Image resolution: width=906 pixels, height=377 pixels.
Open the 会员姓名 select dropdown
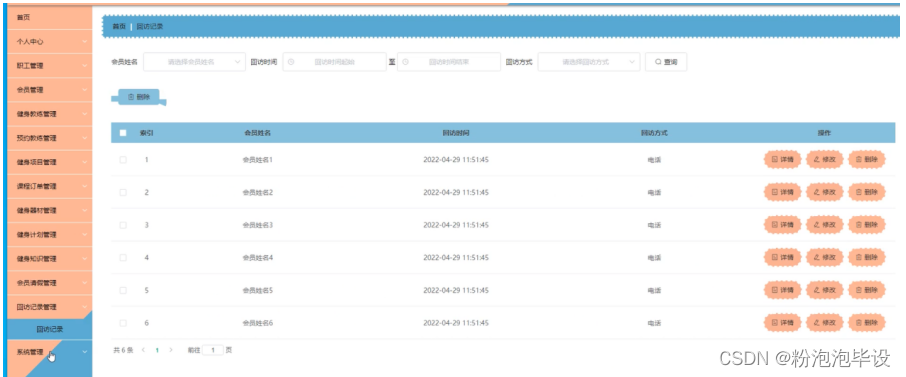[195, 62]
